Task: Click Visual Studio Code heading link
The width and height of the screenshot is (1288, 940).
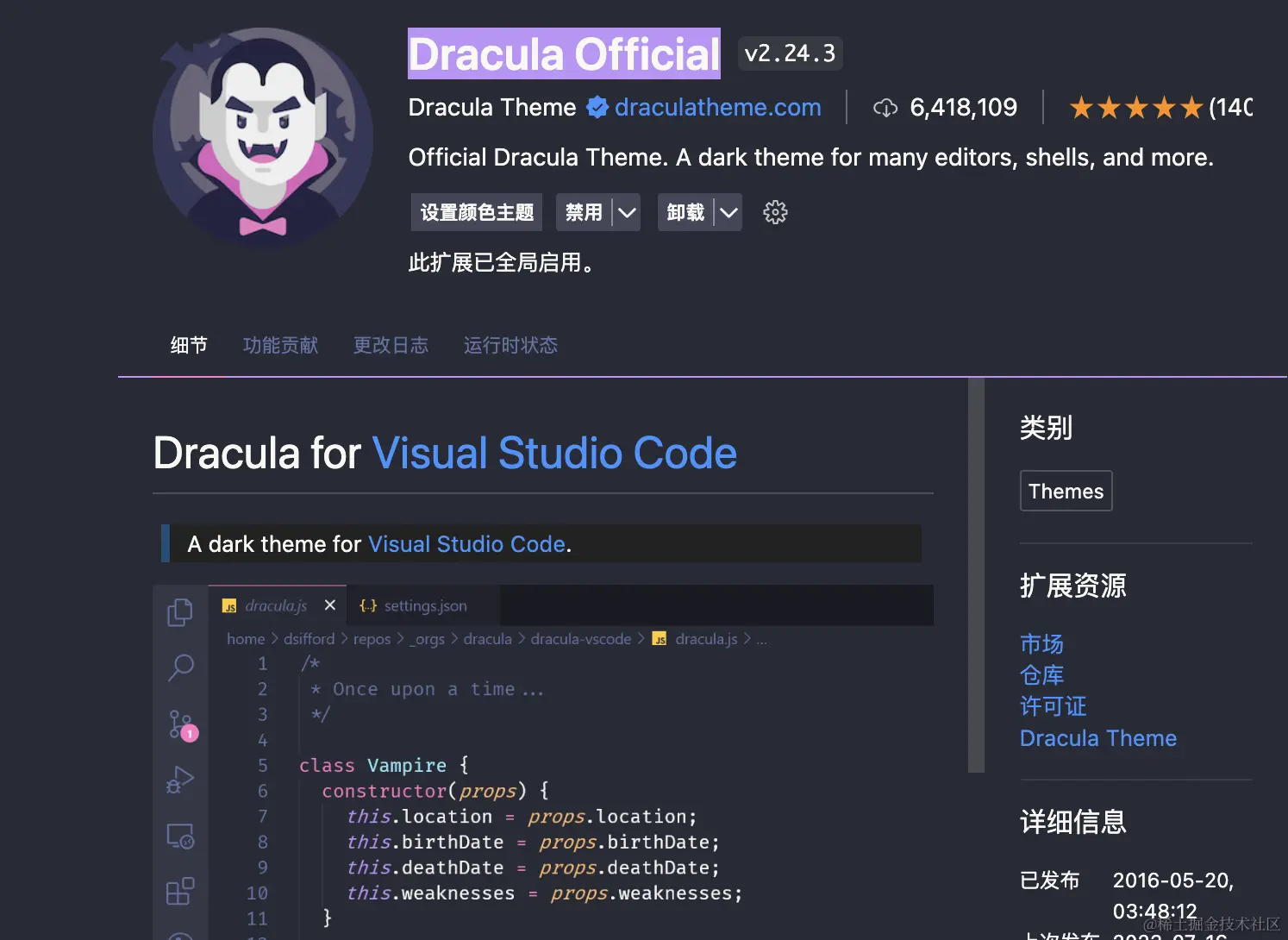Action: point(554,453)
